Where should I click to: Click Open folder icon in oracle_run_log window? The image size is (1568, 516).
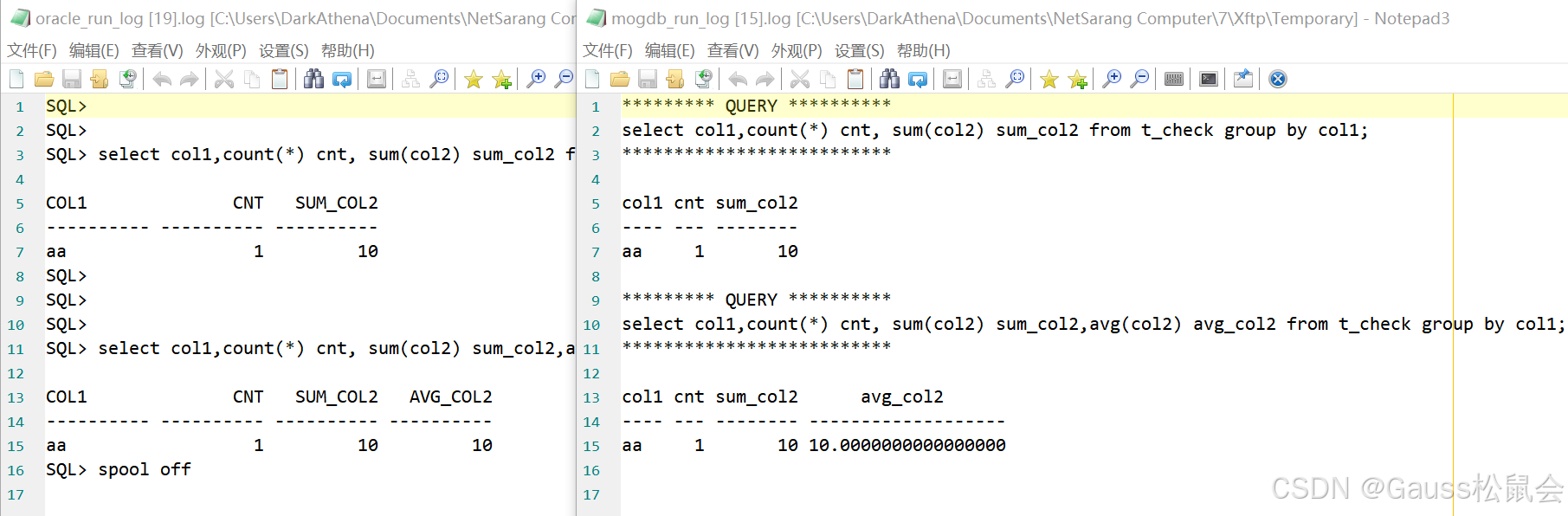pyautogui.click(x=44, y=80)
